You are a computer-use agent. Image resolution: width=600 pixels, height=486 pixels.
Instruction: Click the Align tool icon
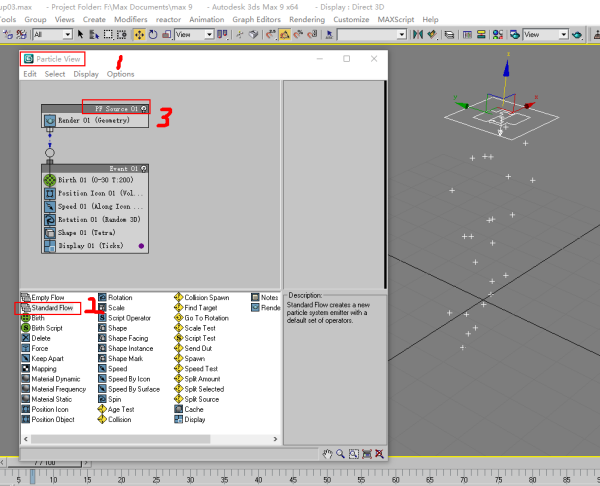pos(432,34)
